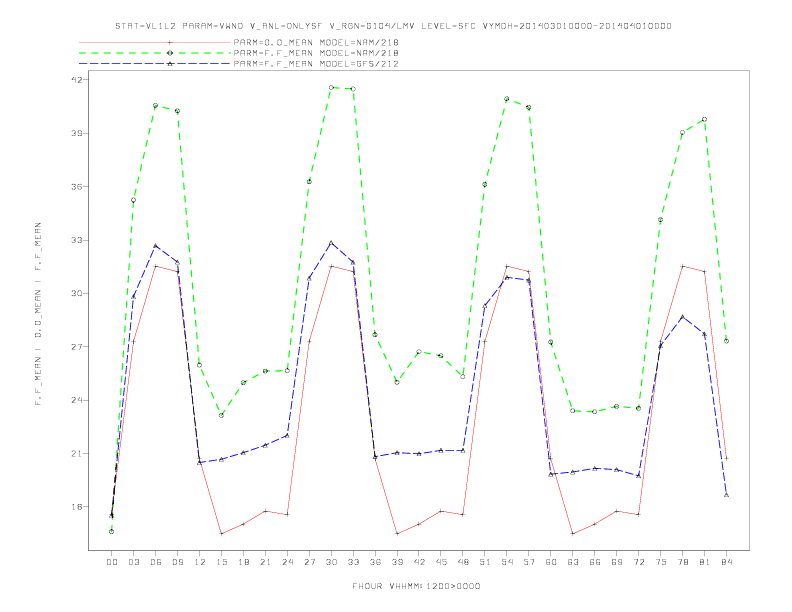Image resolution: width=792 pixels, height=612 pixels.
Task: Click green circle data point at hour 81
Action: [705, 120]
